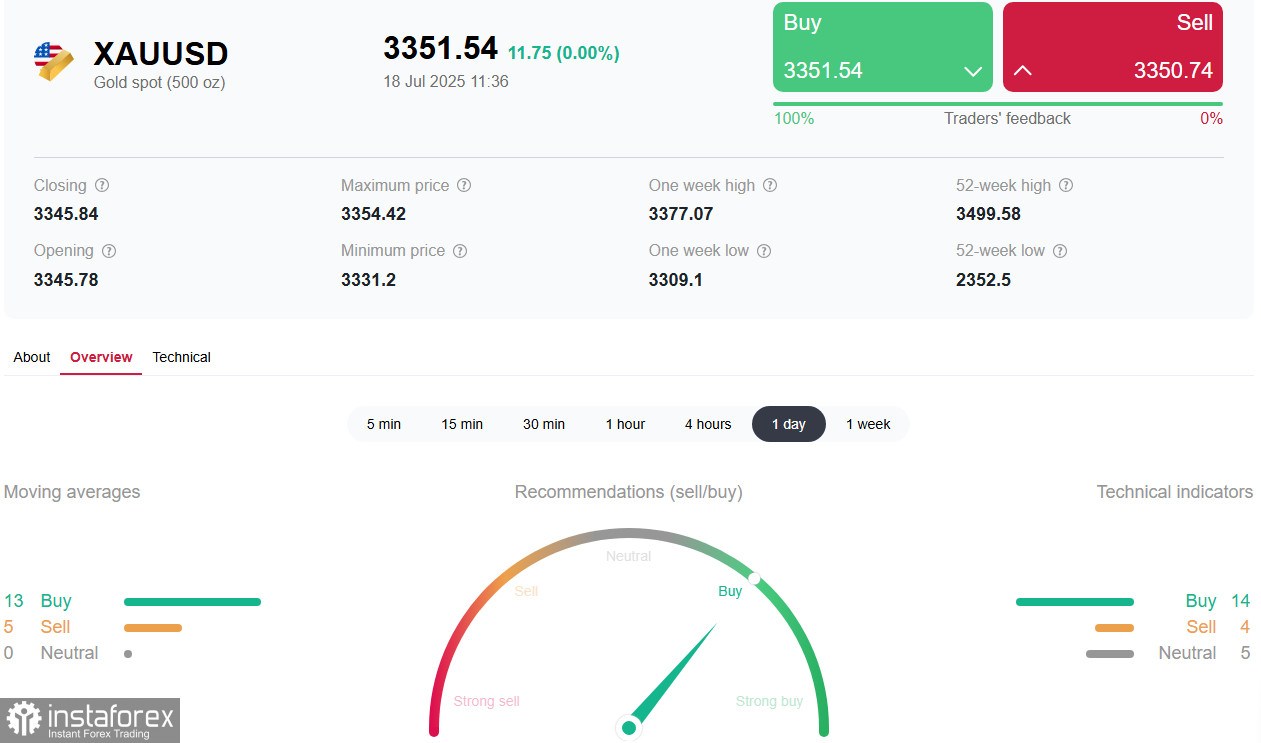Switch to the Technical tab
Image resolution: width=1261 pixels, height=743 pixels.
pyautogui.click(x=181, y=357)
